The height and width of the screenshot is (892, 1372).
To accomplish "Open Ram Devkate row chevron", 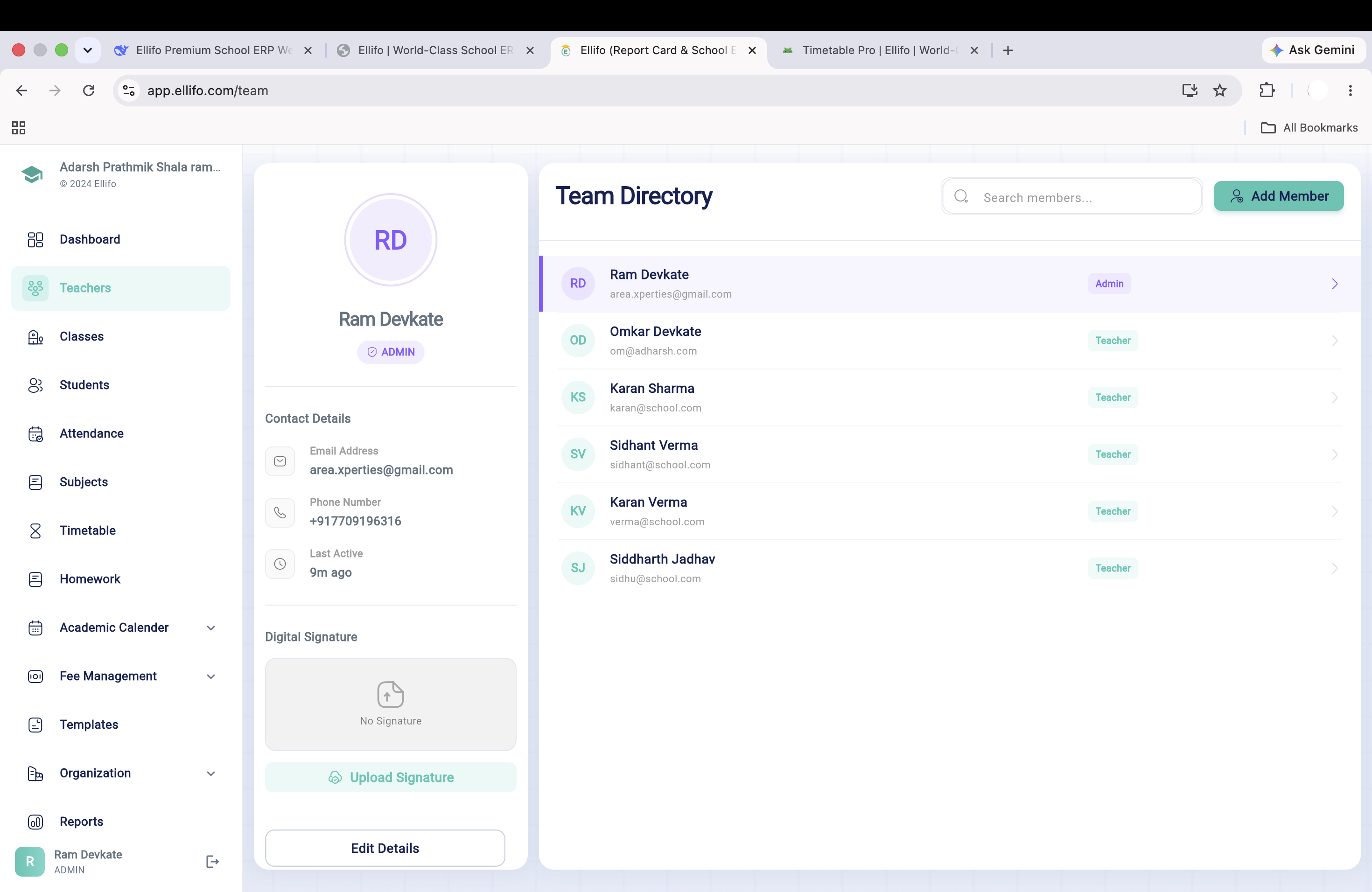I will [1334, 284].
